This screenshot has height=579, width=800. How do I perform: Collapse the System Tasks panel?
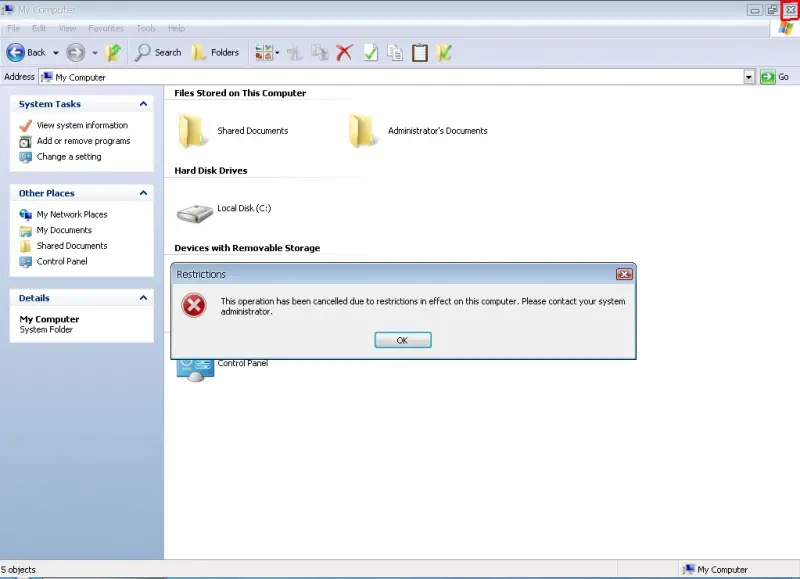[143, 104]
